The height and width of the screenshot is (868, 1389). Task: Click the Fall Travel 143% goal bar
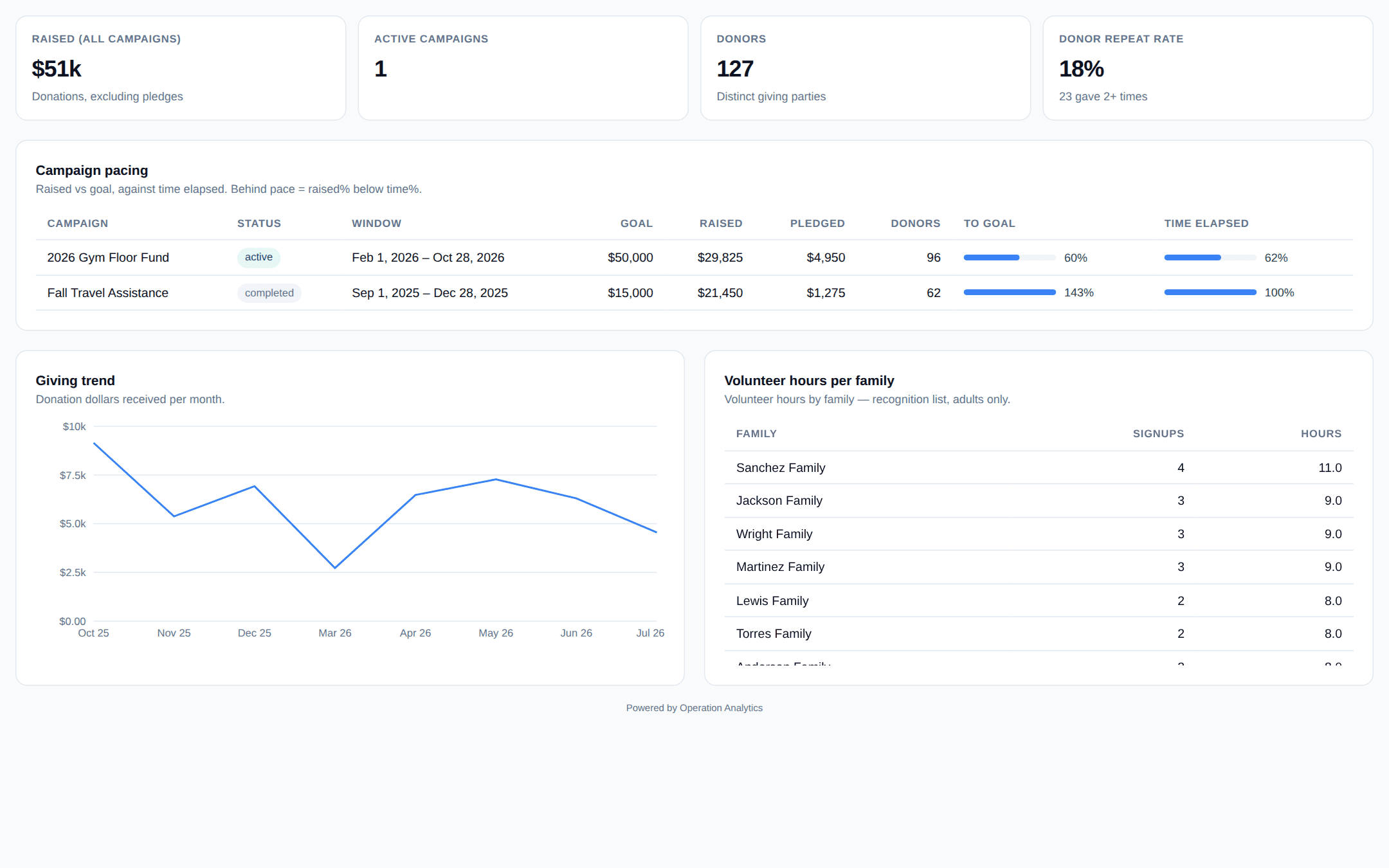coord(1010,293)
